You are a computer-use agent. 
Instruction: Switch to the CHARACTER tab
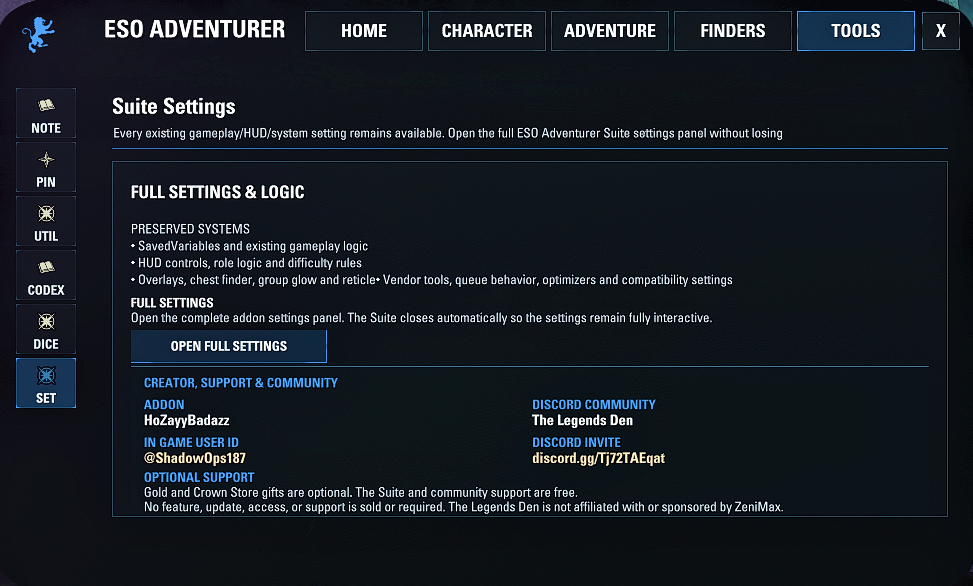[486, 30]
